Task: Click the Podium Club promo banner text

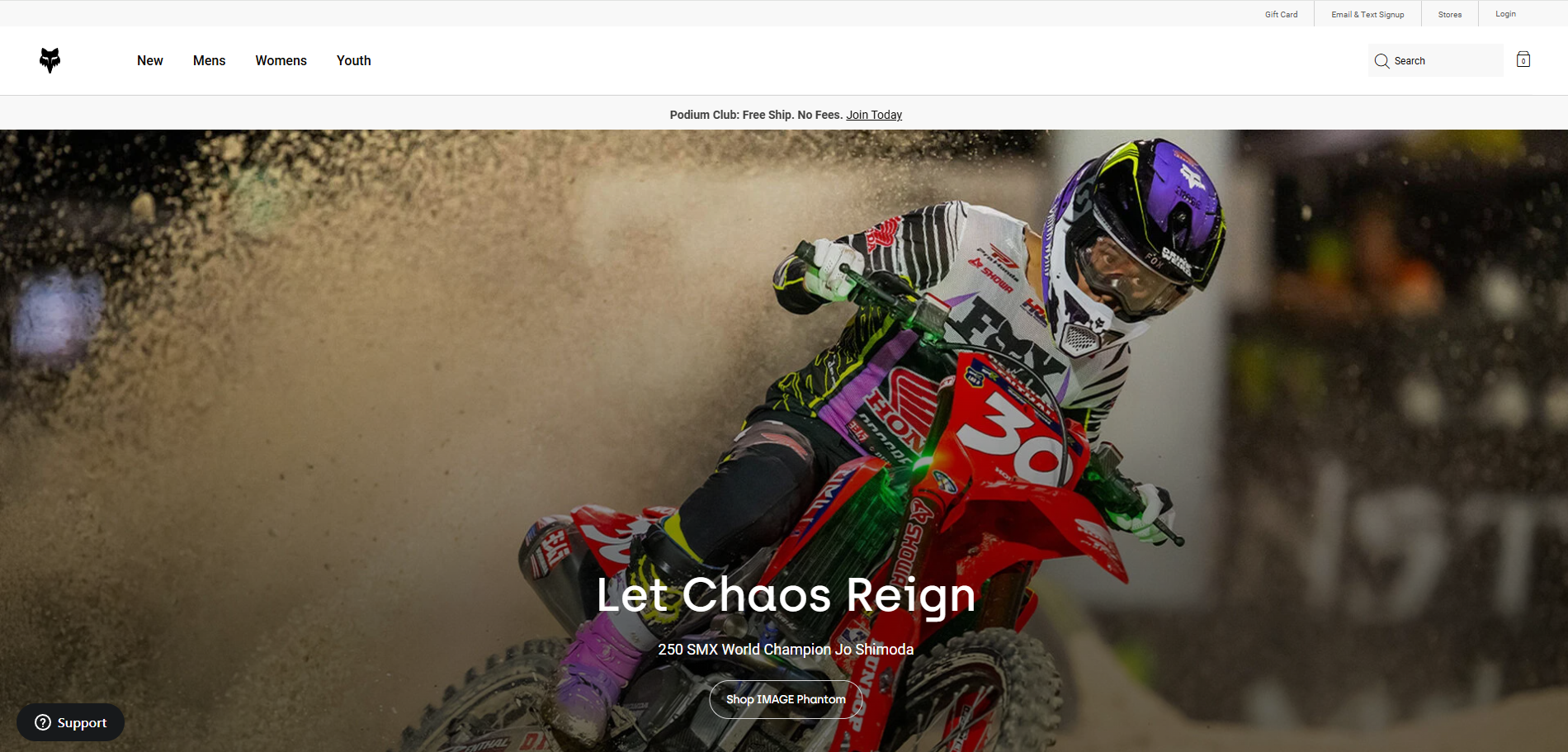Action: (756, 115)
